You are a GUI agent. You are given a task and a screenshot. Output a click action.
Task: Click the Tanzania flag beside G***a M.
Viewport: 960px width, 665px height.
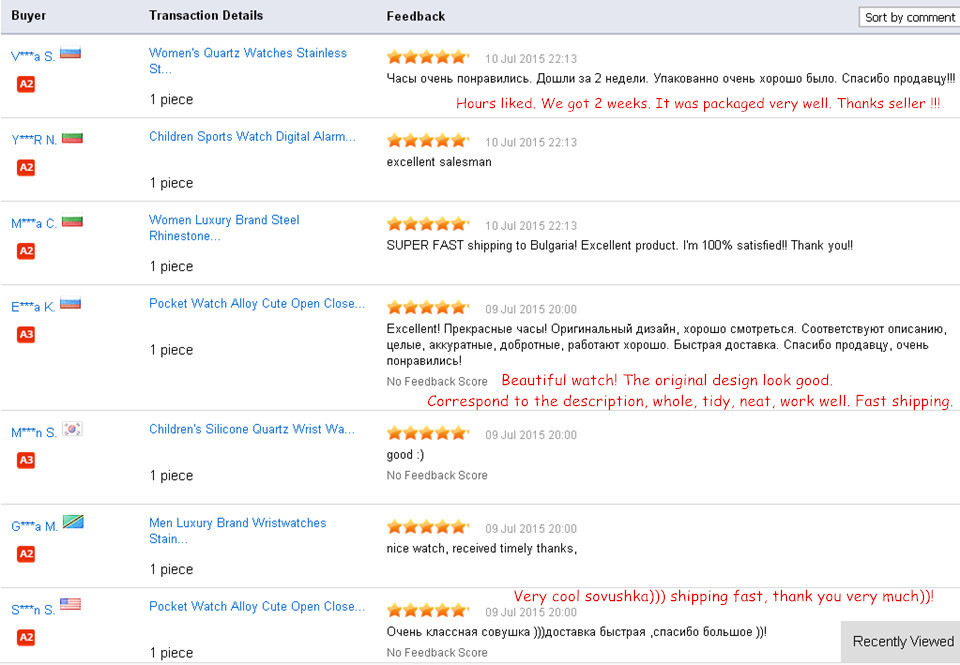[x=73, y=522]
